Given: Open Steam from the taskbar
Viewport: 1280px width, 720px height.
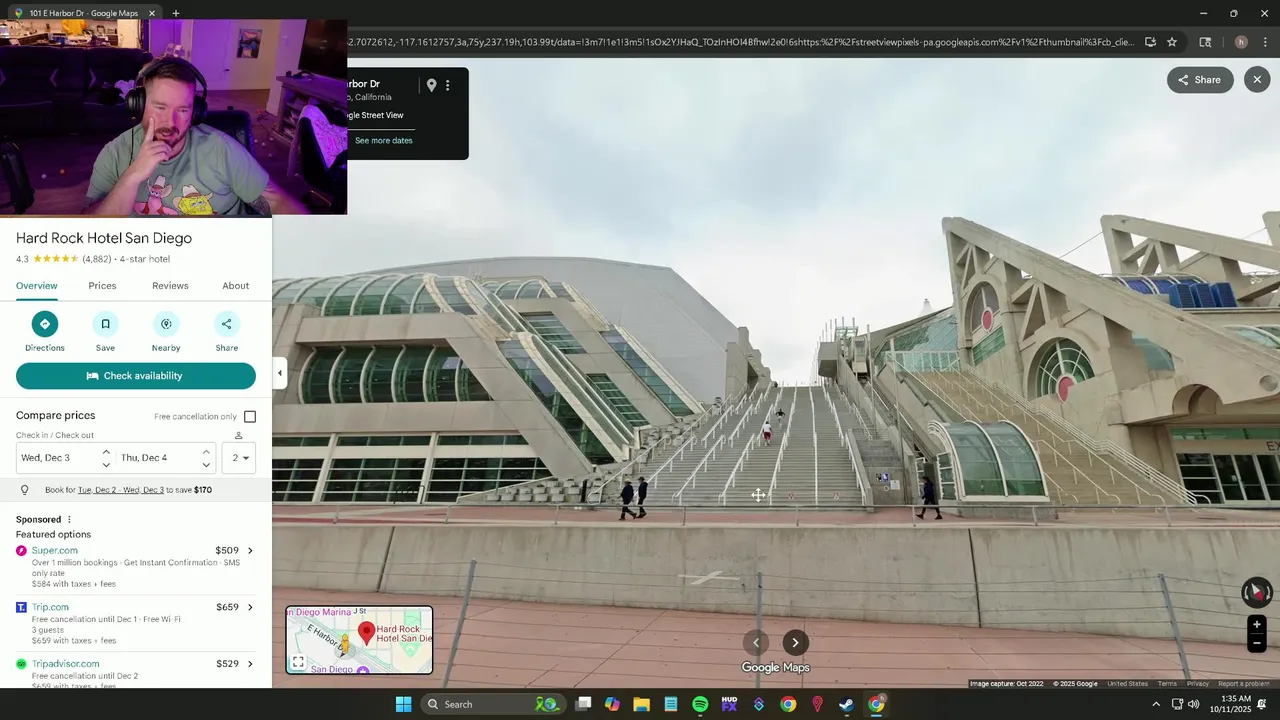Looking at the screenshot, I should tap(846, 704).
